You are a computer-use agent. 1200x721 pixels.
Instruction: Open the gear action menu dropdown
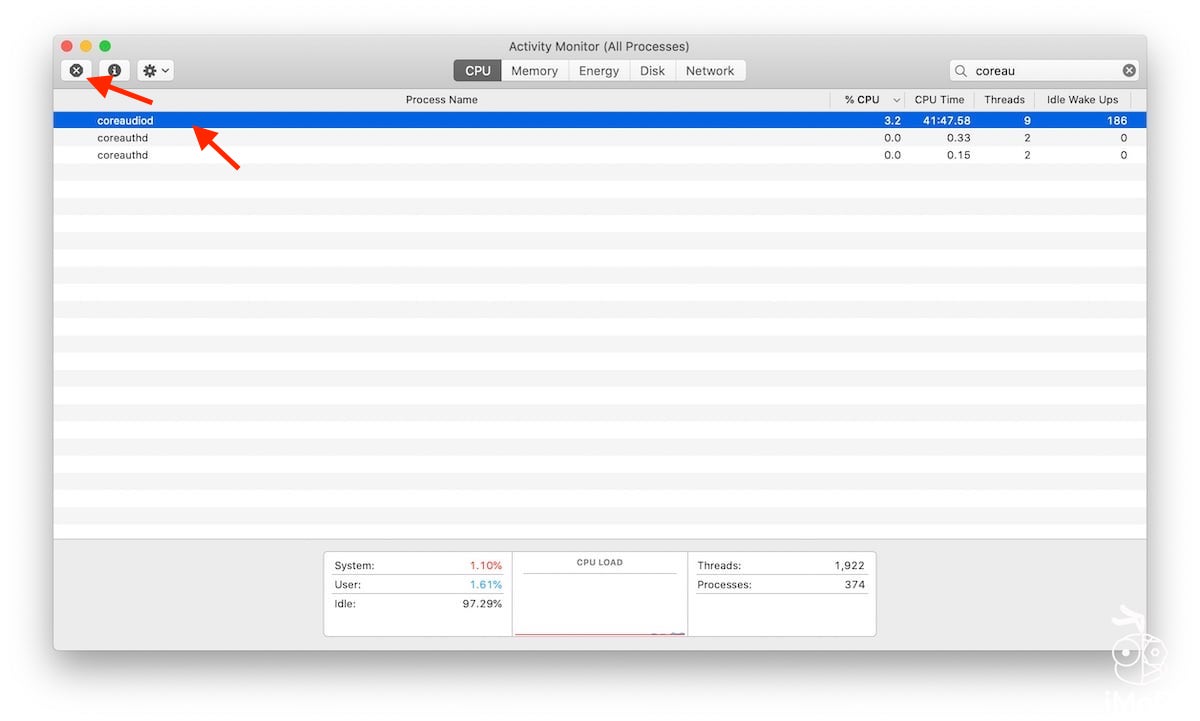click(x=155, y=71)
